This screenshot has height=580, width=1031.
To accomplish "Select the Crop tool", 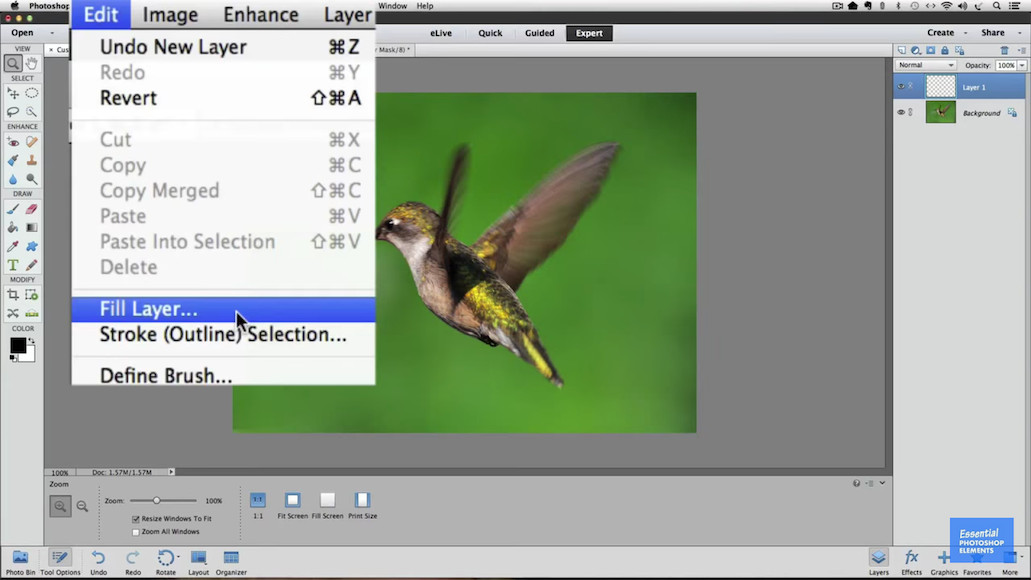I will click(x=13, y=295).
